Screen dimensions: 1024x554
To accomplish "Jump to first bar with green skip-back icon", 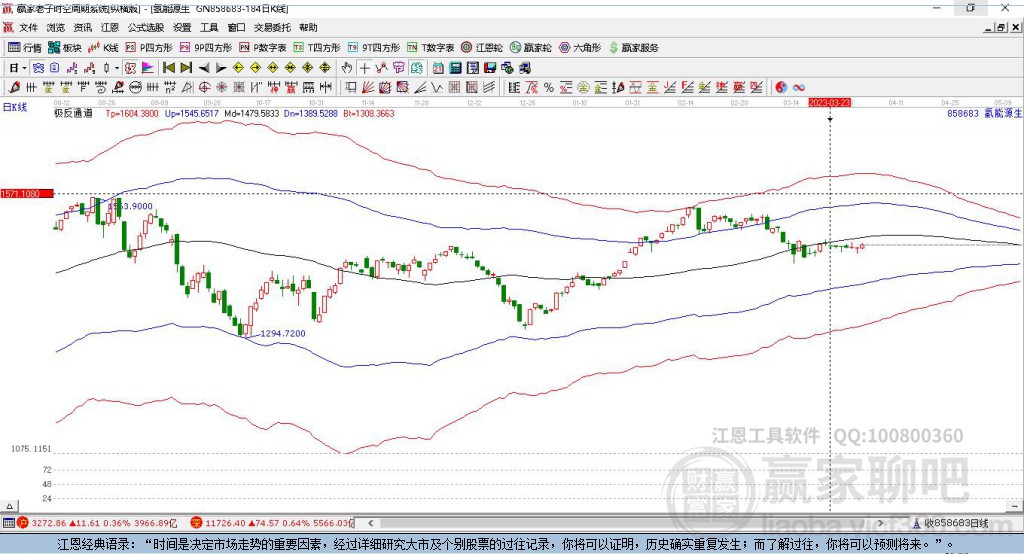I will [x=168, y=68].
